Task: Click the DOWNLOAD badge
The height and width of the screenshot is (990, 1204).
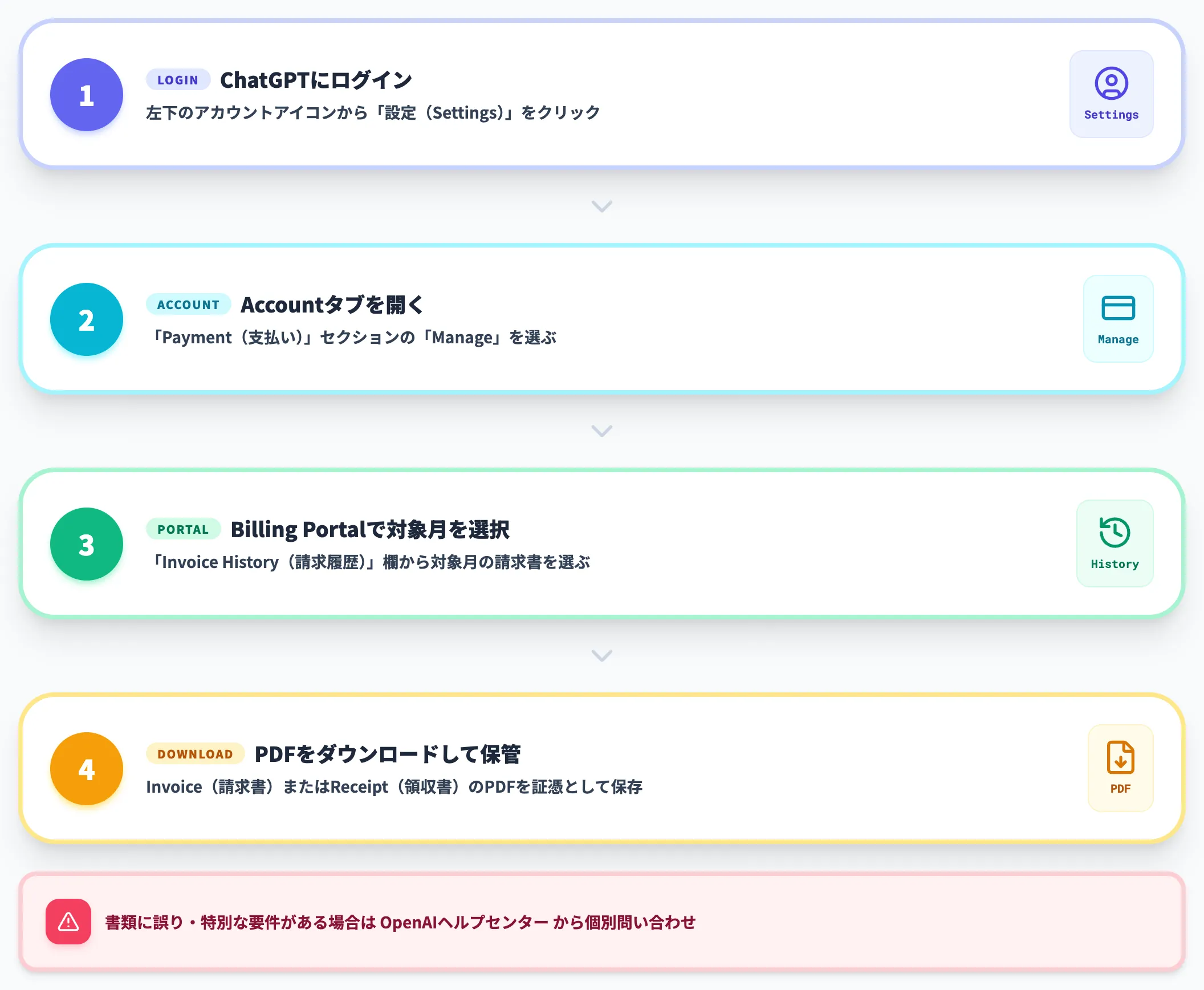Action: click(195, 754)
